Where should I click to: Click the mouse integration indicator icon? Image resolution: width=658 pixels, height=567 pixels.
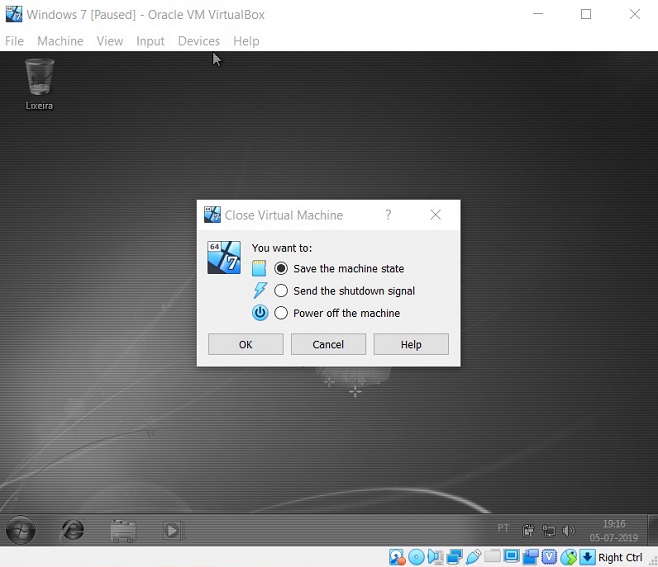569,557
